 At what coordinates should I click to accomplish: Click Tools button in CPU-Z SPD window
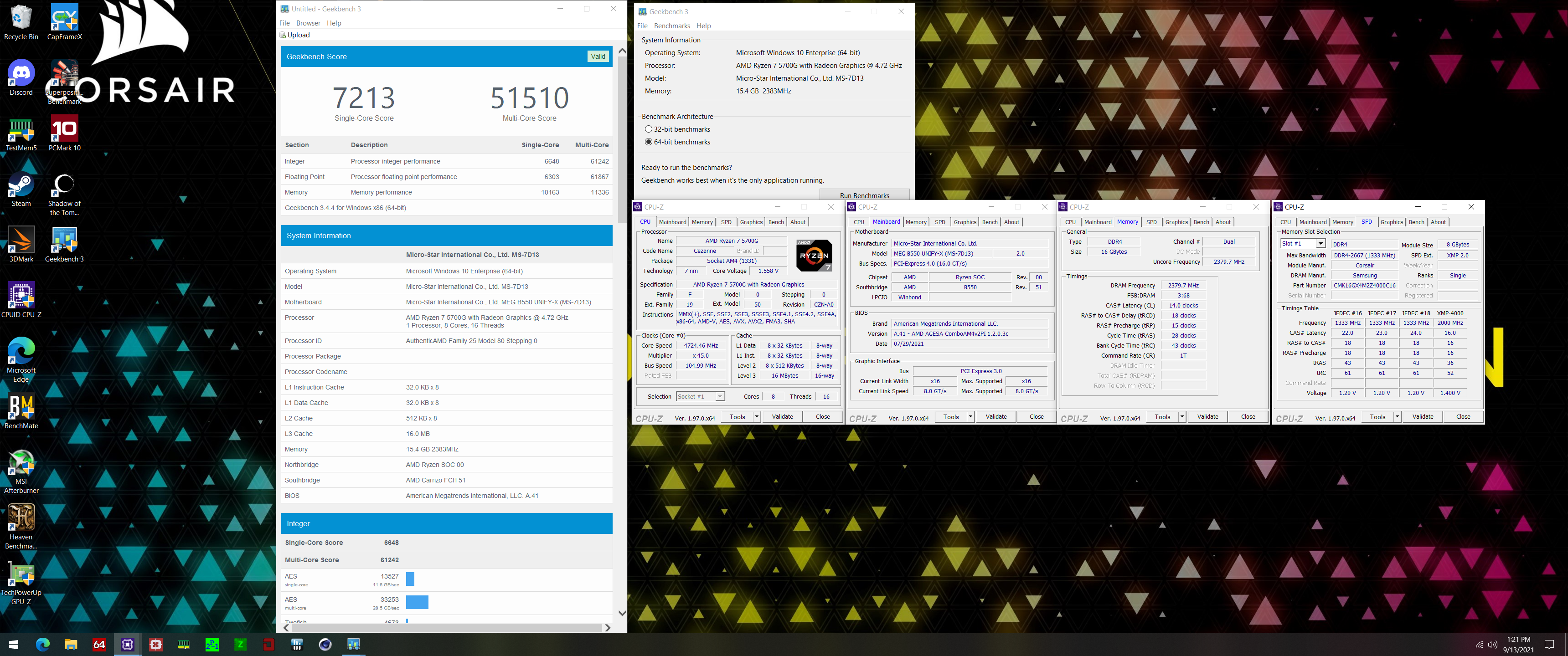click(x=1377, y=417)
